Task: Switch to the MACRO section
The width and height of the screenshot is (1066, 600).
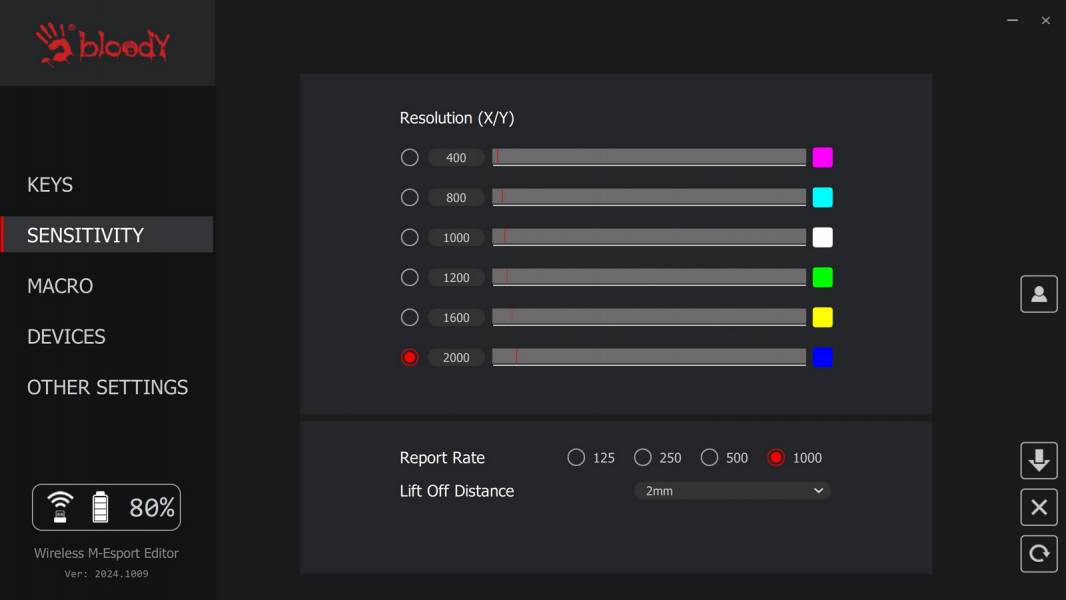Action: (x=60, y=286)
